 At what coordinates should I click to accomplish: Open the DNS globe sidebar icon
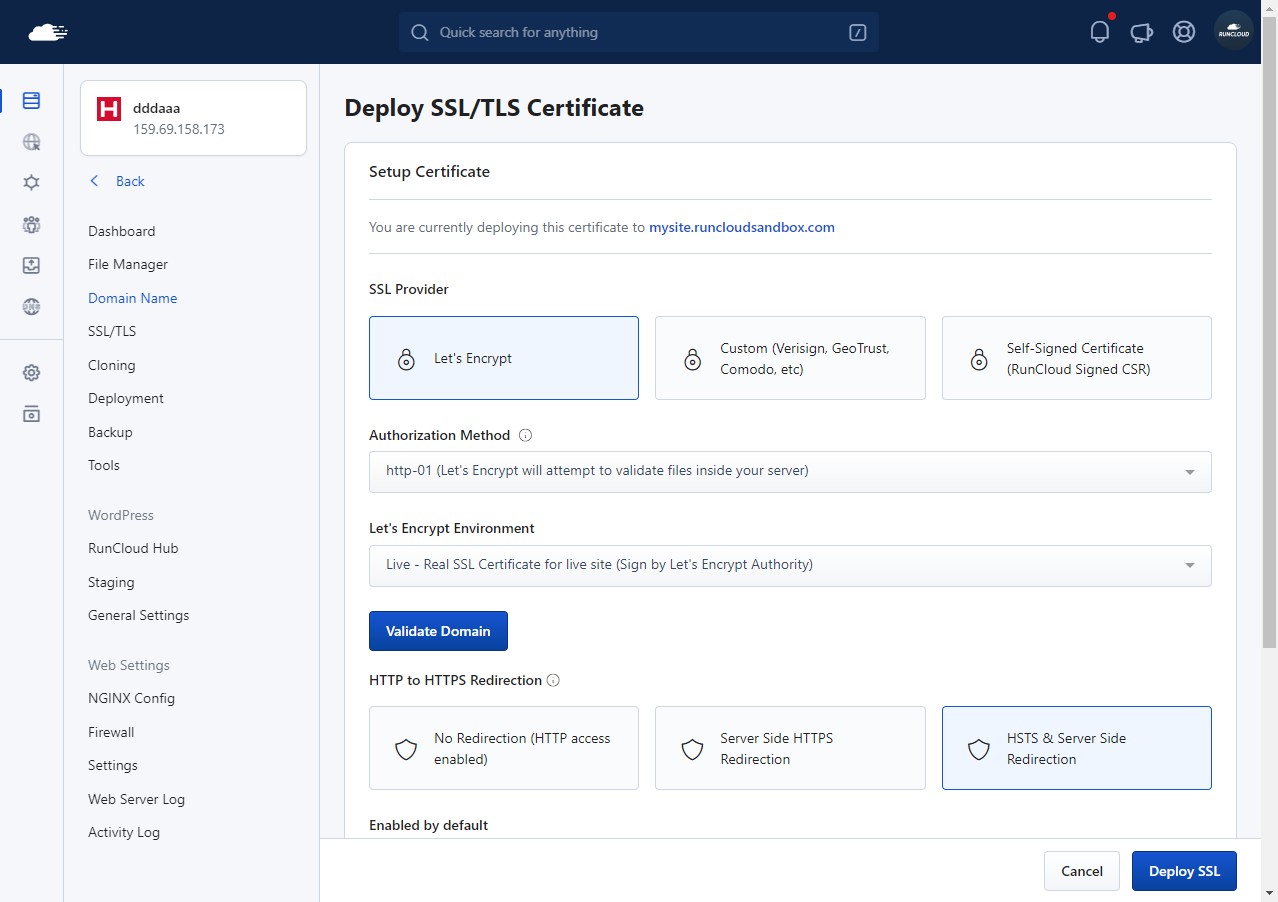pyautogui.click(x=31, y=306)
